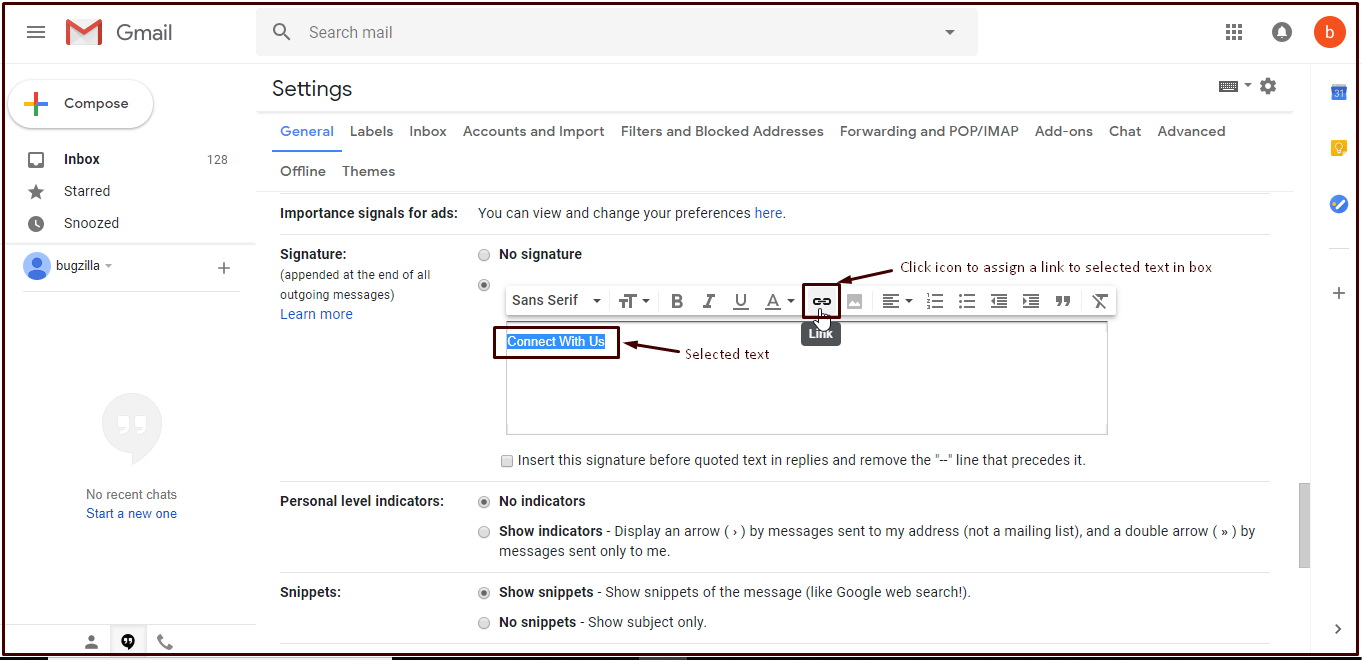Open the Filters and Blocked Addresses tab

(722, 131)
